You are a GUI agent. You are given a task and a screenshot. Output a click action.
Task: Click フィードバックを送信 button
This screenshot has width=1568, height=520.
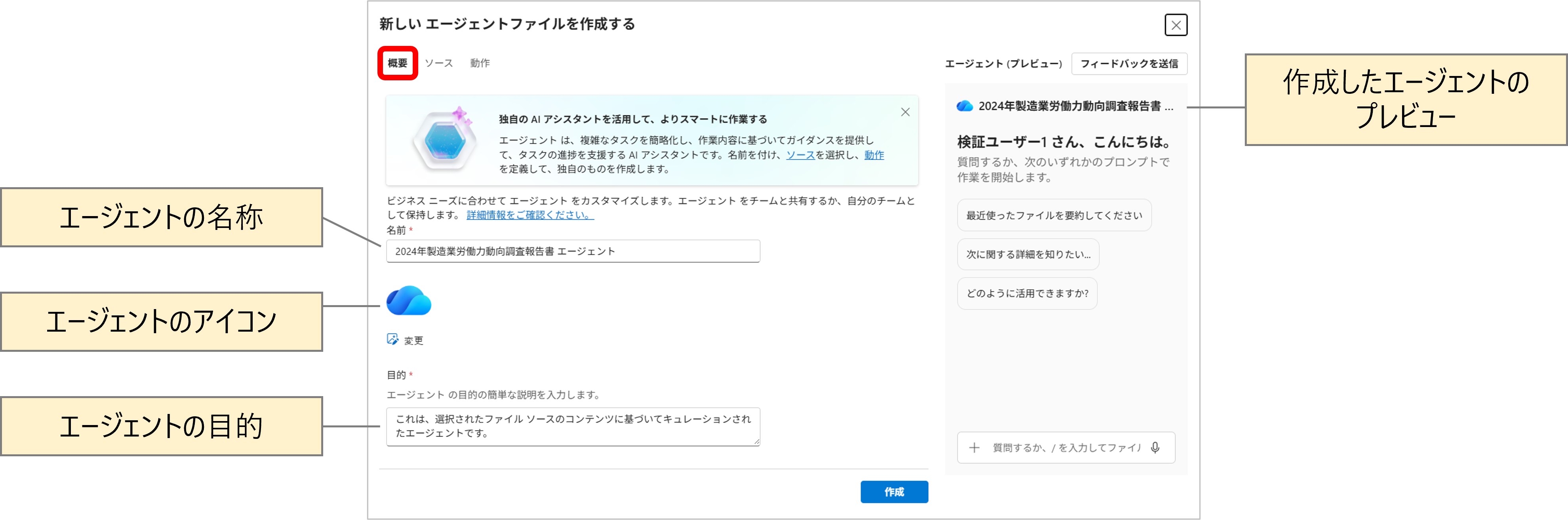pyautogui.click(x=1128, y=64)
